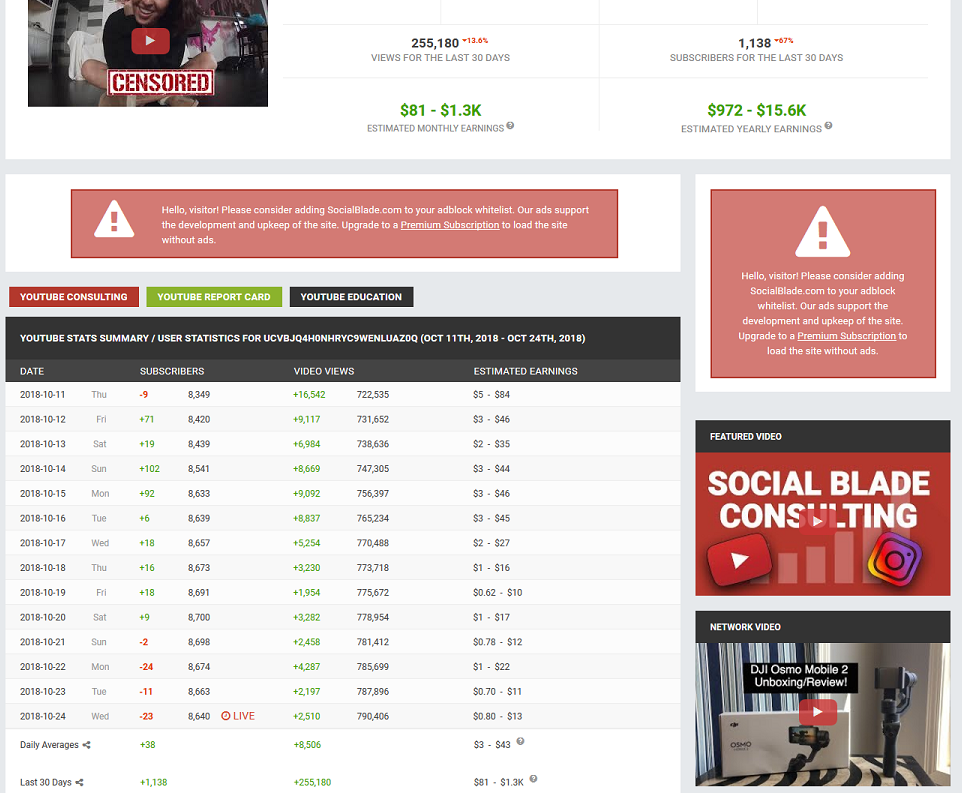
Task: Share Last 30 Days via share icon
Action: coord(79,783)
